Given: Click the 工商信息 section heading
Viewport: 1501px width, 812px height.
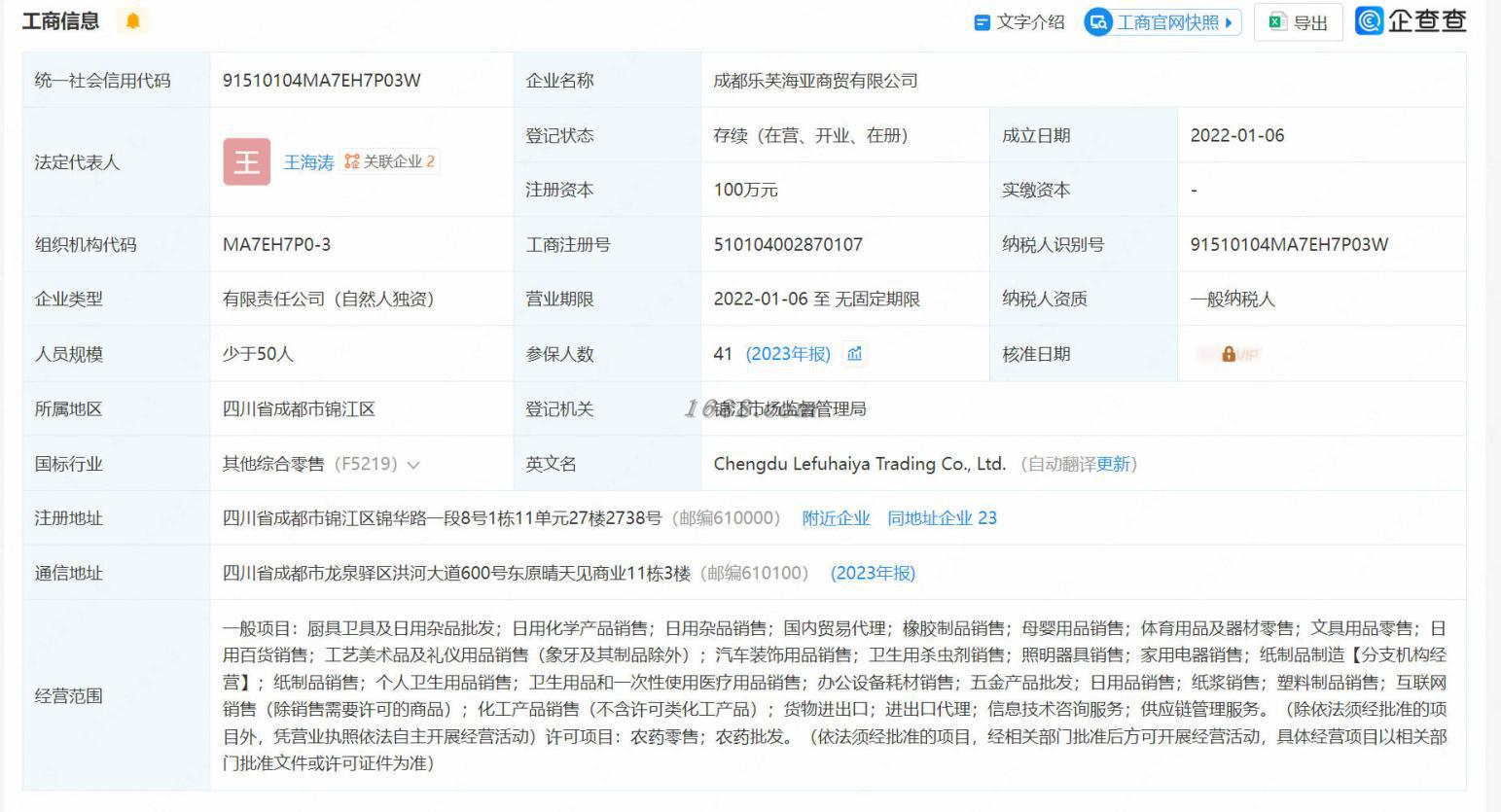Looking at the screenshot, I should [x=60, y=20].
